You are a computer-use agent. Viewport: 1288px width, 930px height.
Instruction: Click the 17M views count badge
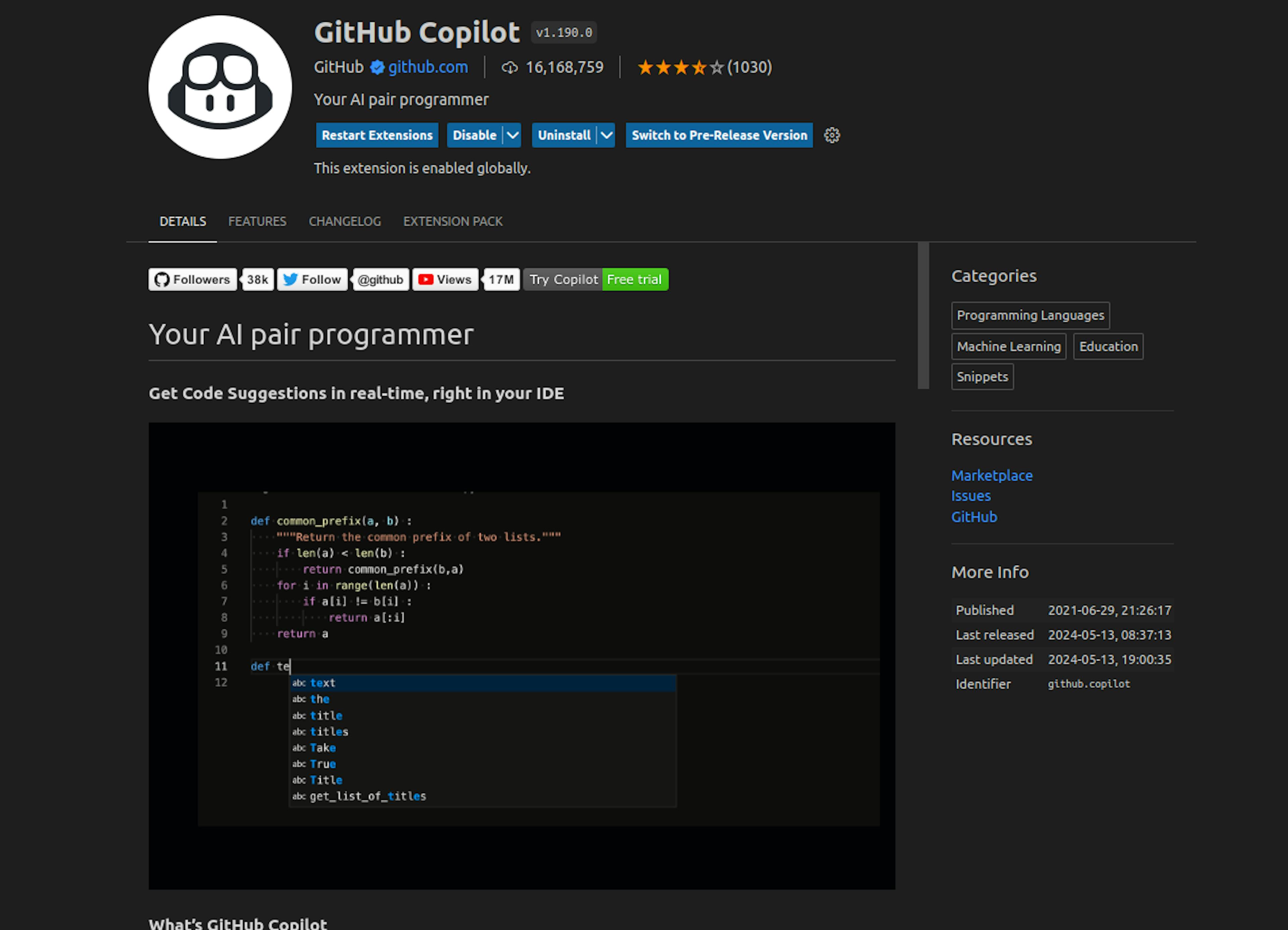point(501,279)
